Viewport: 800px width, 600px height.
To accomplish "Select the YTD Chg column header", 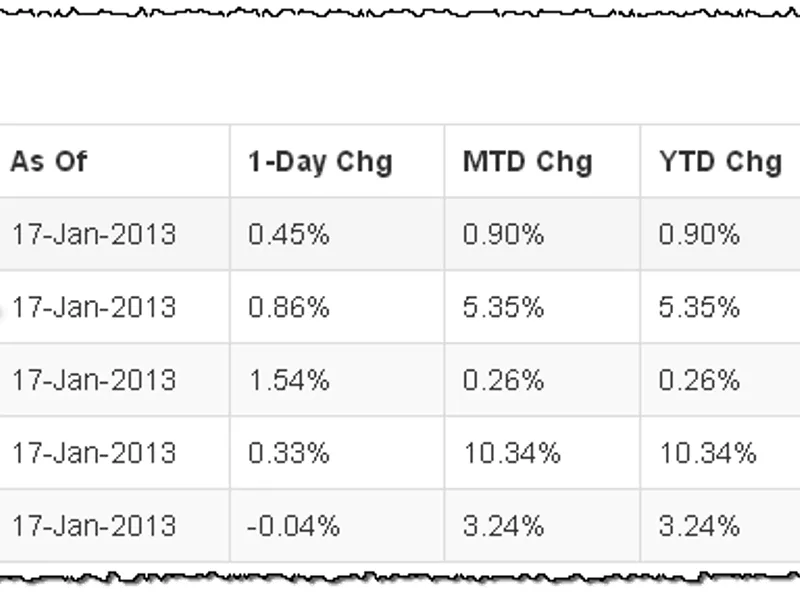I will (x=720, y=163).
